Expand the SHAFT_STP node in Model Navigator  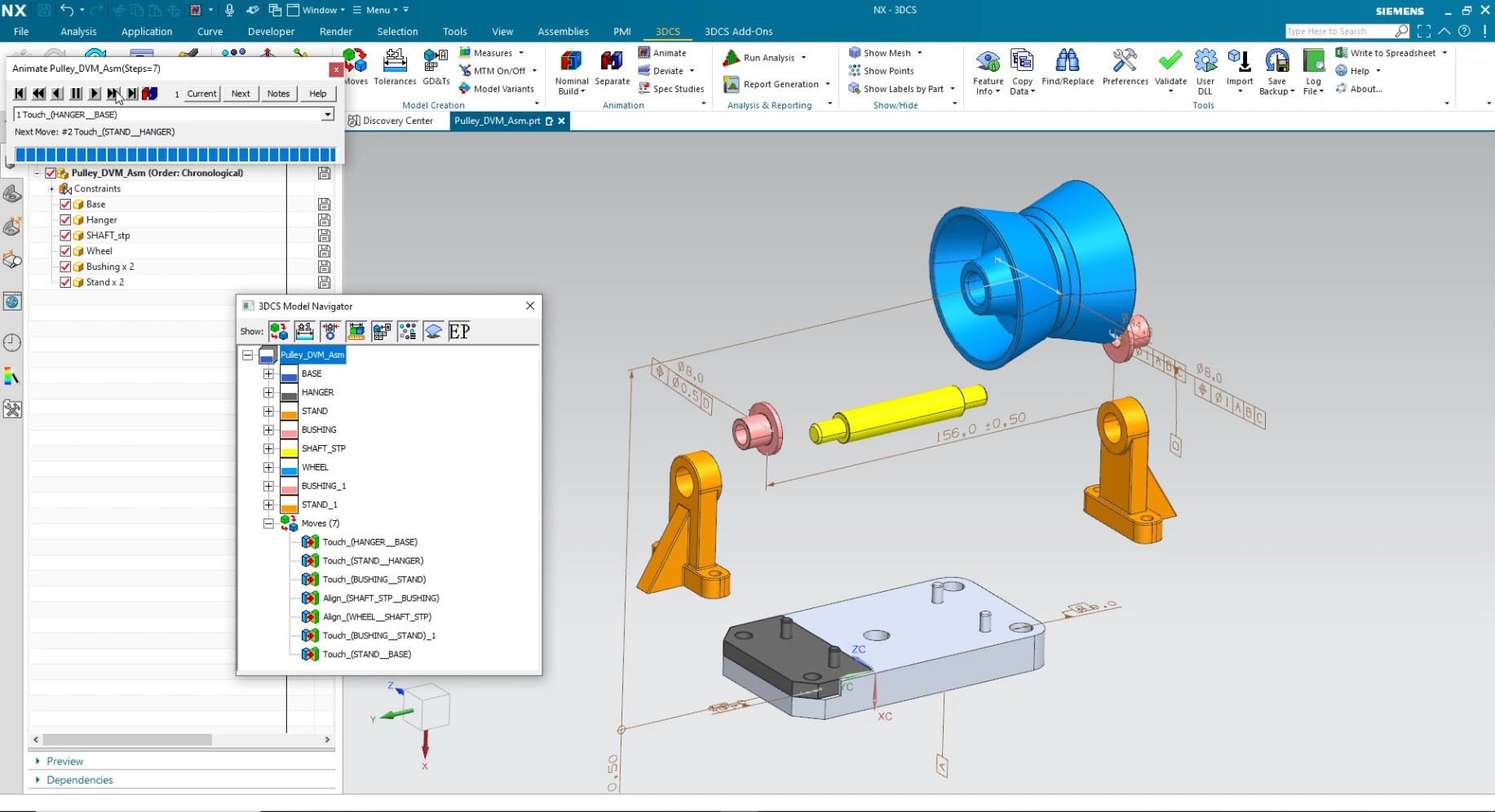pos(268,448)
